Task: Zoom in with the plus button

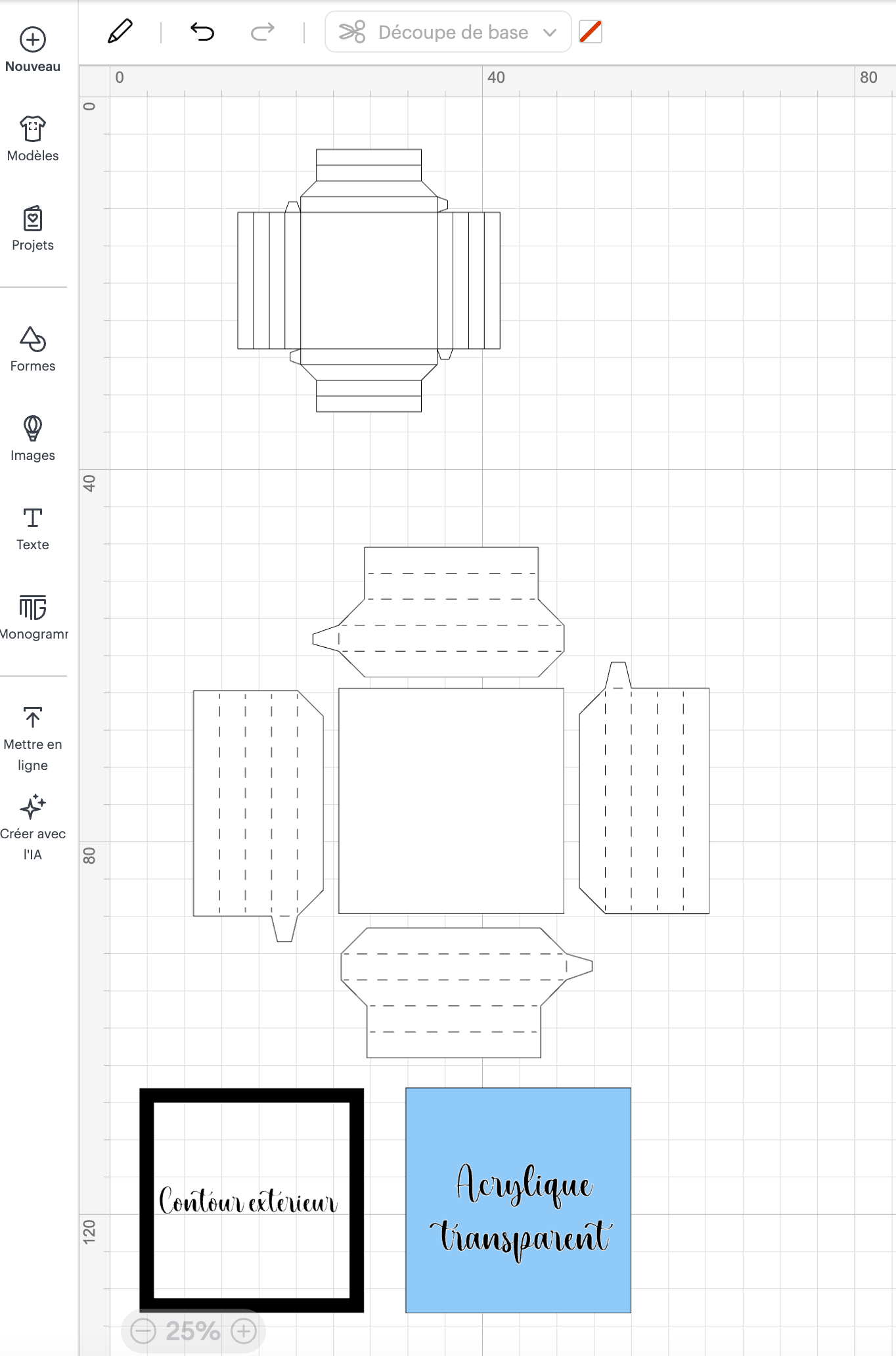Action: point(244,1331)
